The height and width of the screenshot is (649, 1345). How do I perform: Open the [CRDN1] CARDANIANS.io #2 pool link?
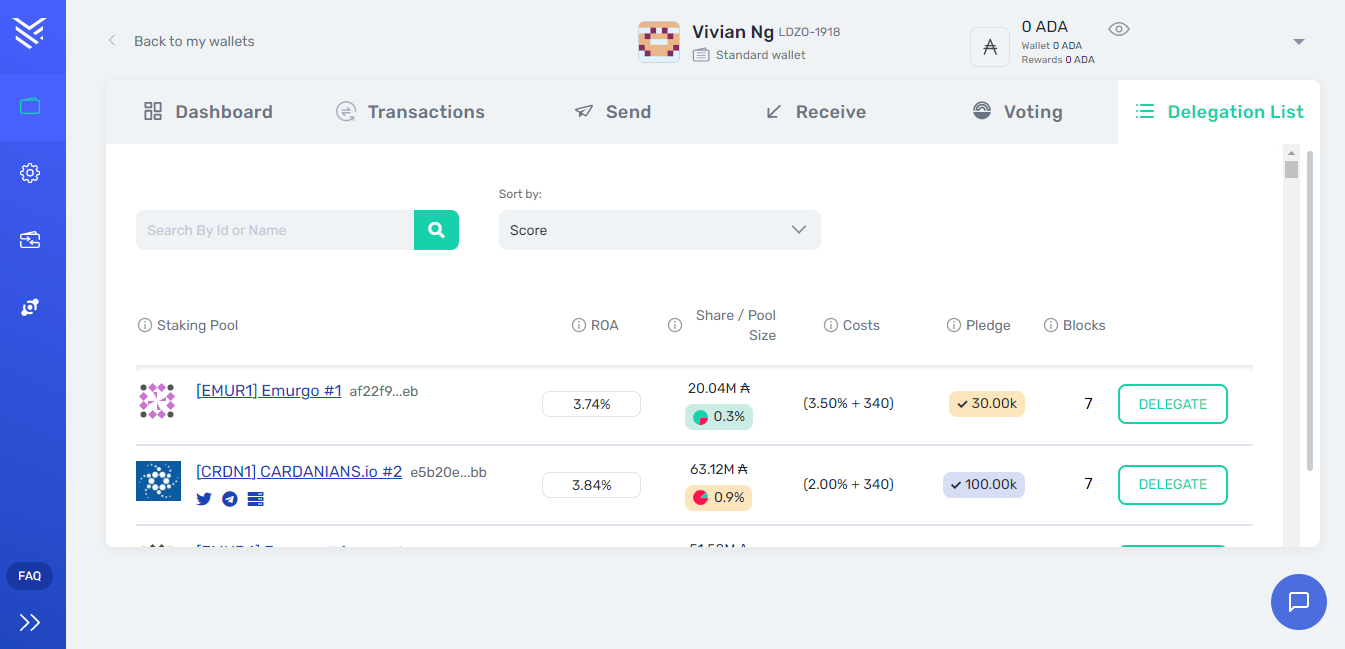299,471
